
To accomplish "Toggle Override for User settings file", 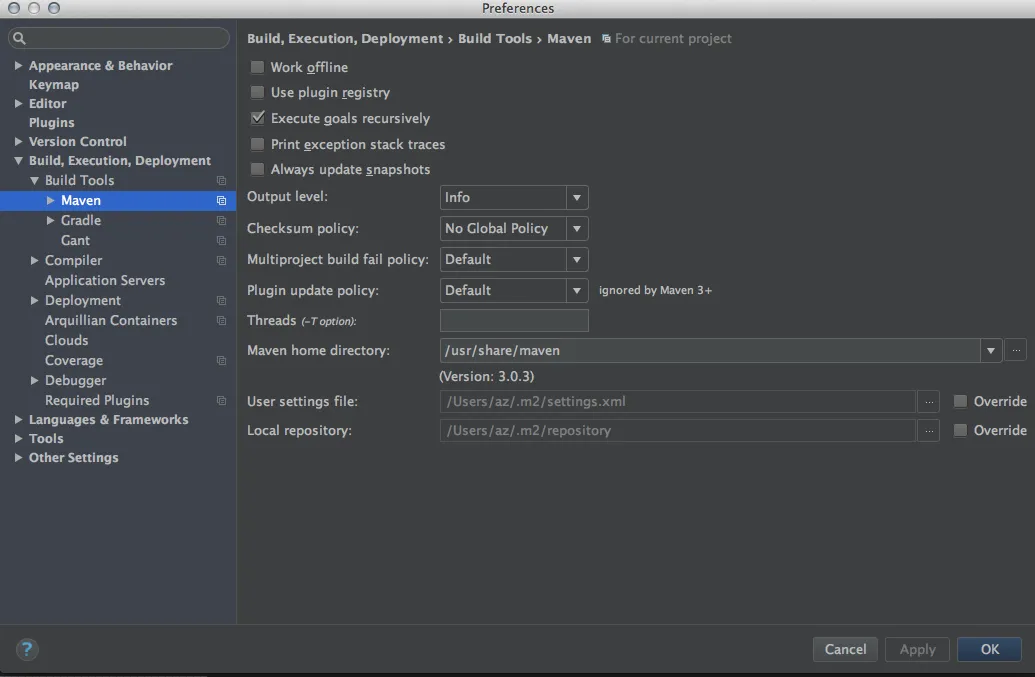I will pos(960,401).
